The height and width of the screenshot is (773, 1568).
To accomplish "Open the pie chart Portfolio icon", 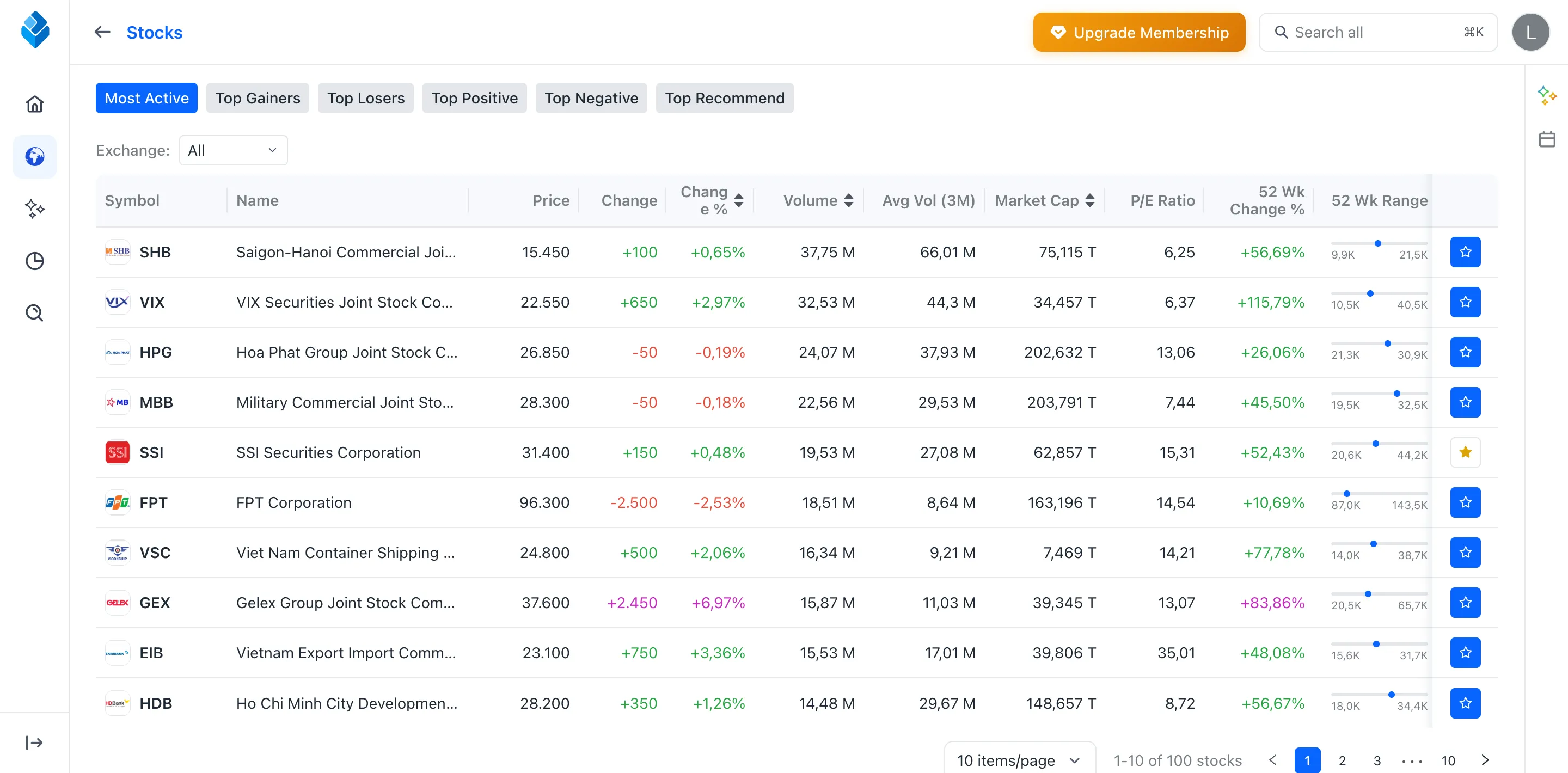I will [x=35, y=261].
